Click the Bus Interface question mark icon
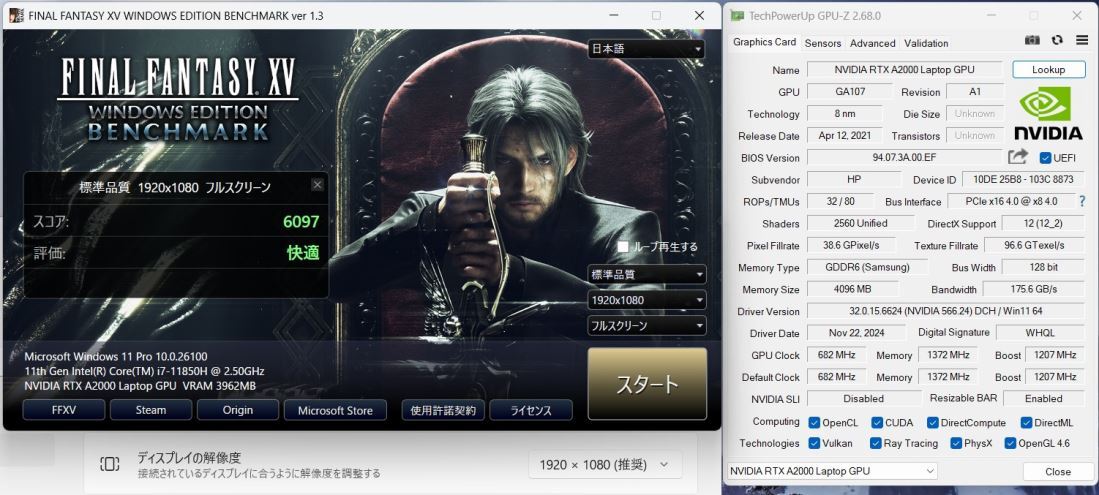Image resolution: width=1099 pixels, height=495 pixels. (x=1082, y=201)
